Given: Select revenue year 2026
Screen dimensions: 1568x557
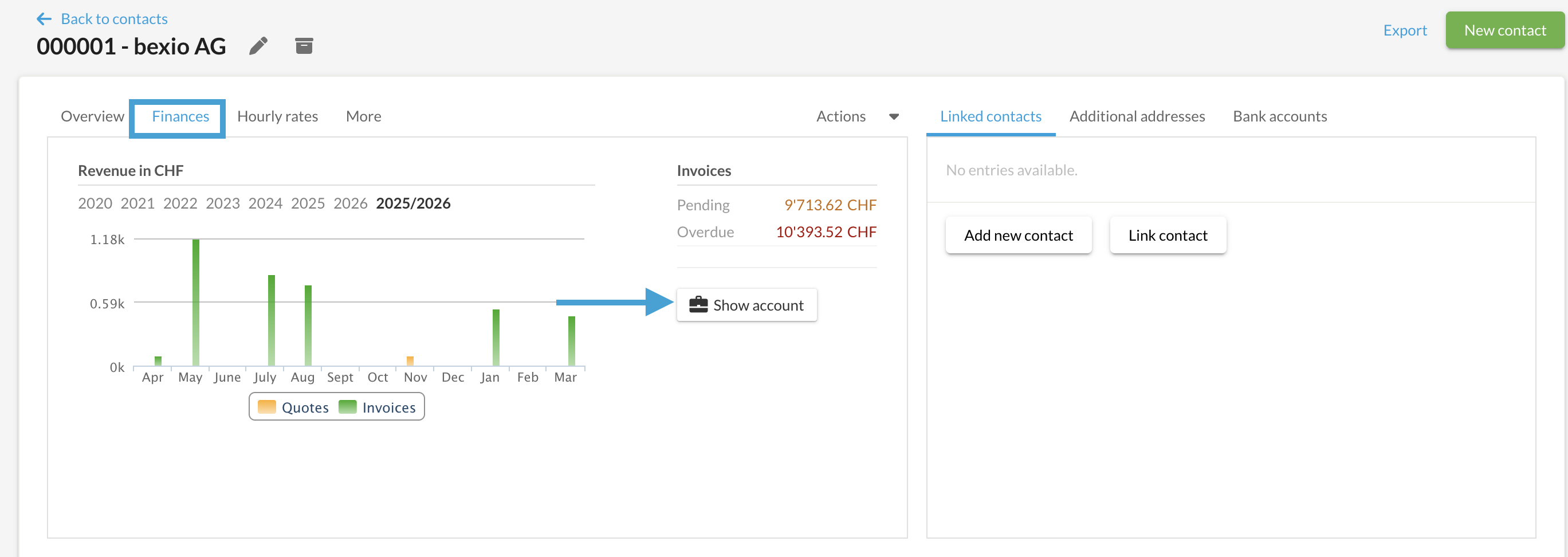Looking at the screenshot, I should [351, 203].
